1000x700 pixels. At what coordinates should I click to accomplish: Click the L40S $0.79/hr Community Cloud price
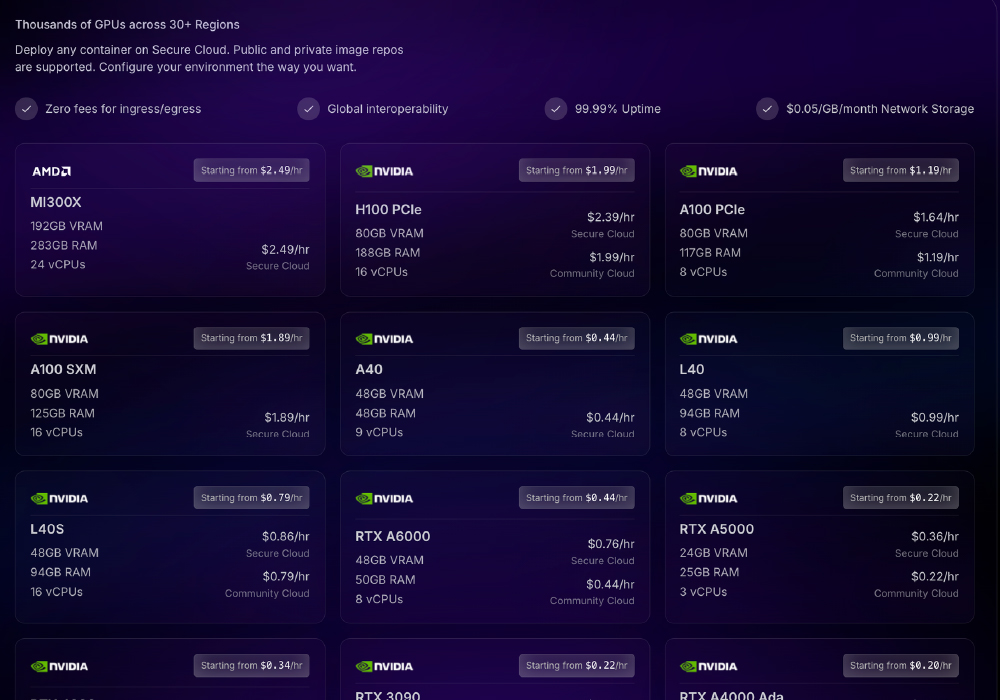point(285,577)
